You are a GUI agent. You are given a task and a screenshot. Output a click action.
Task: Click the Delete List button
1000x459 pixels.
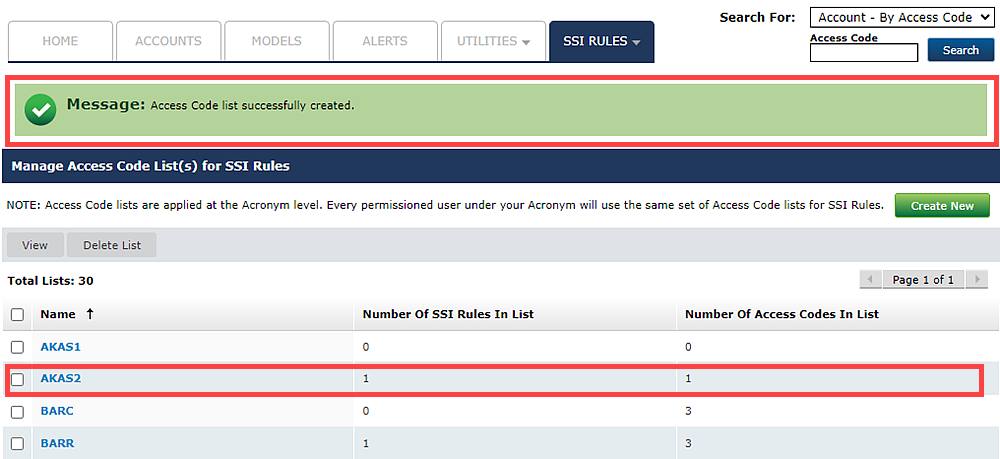coord(112,245)
